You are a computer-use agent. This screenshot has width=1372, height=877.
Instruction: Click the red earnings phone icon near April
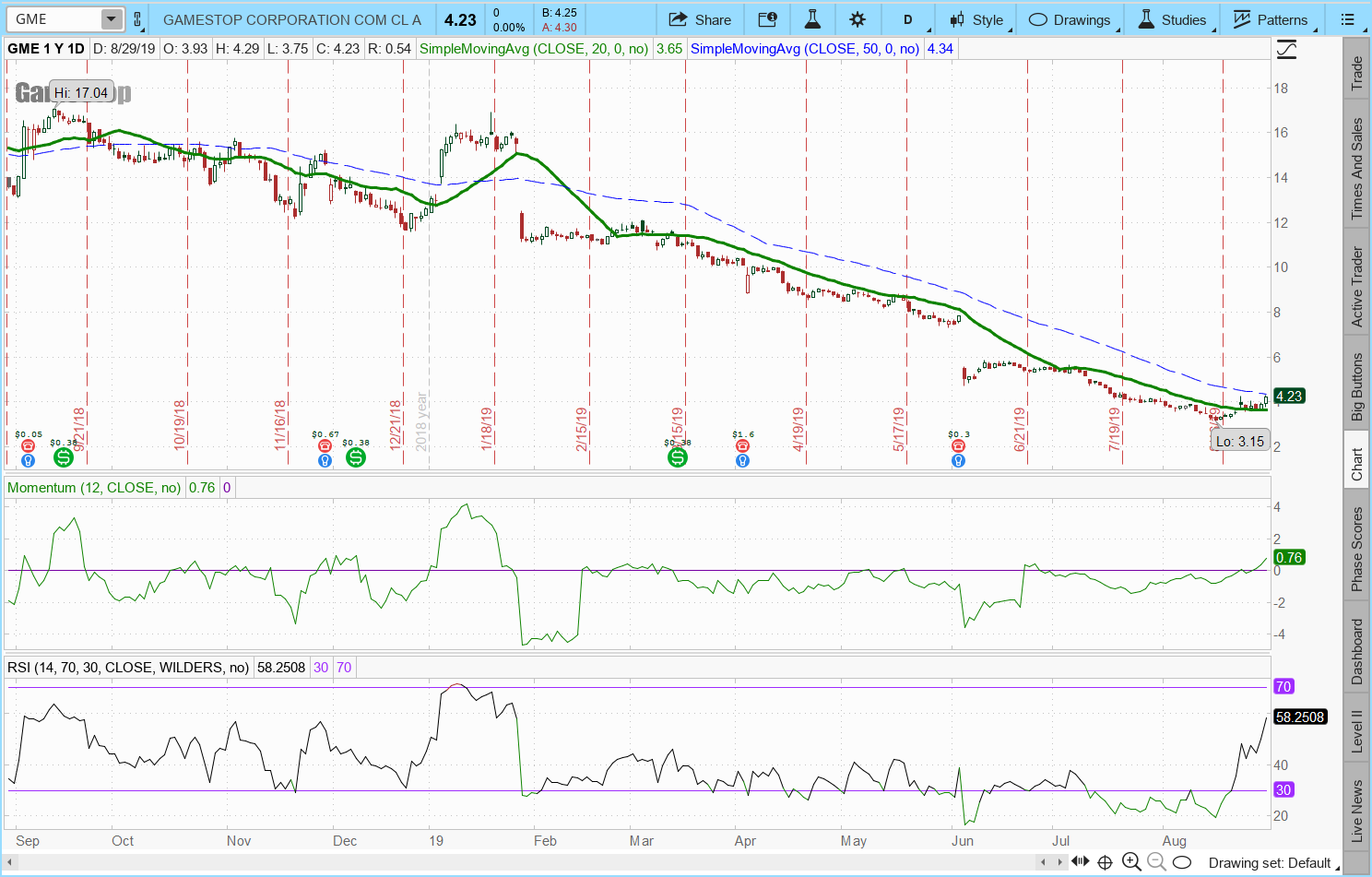742,446
